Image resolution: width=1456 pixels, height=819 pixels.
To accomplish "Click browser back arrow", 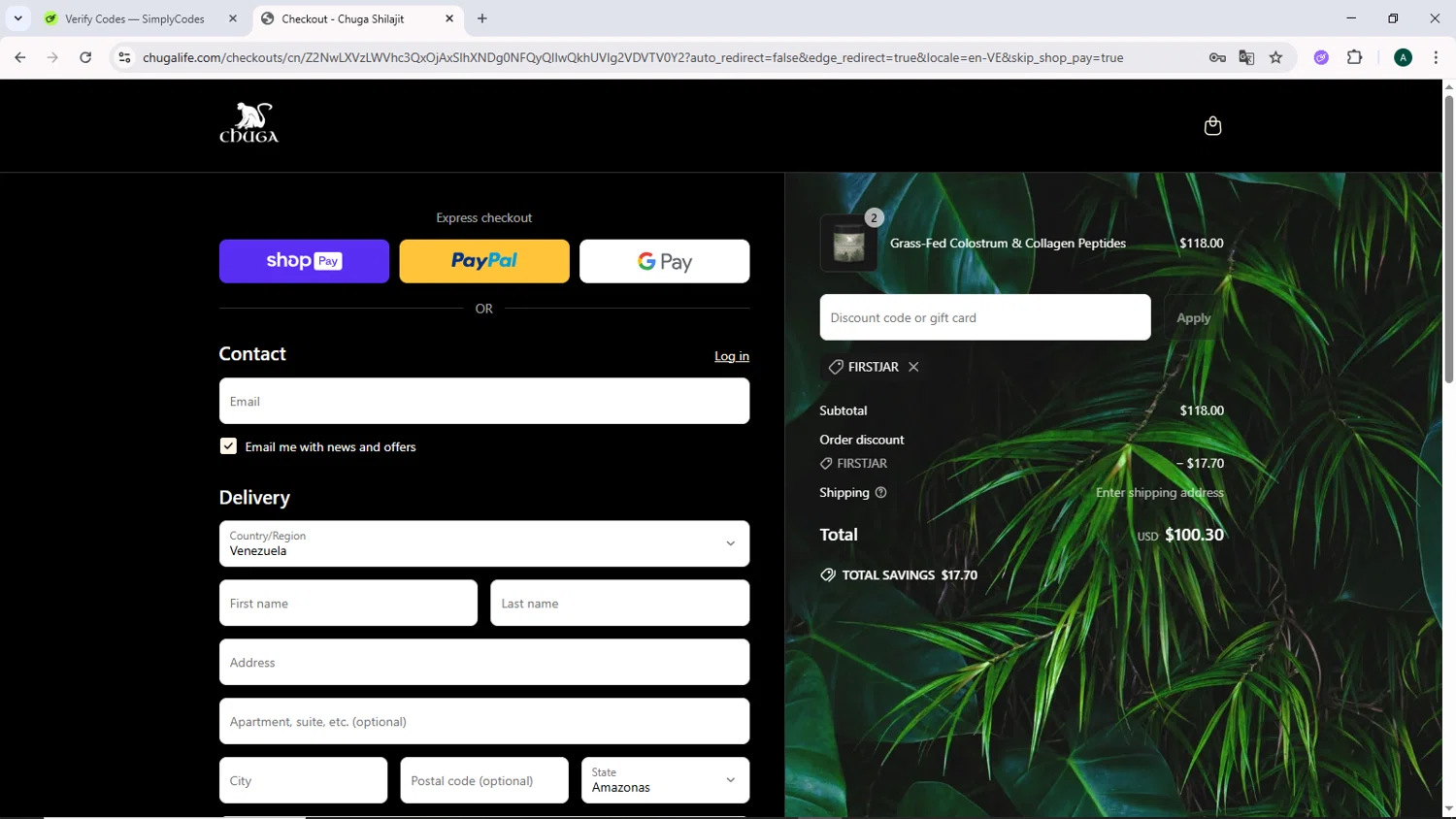I will click(20, 57).
